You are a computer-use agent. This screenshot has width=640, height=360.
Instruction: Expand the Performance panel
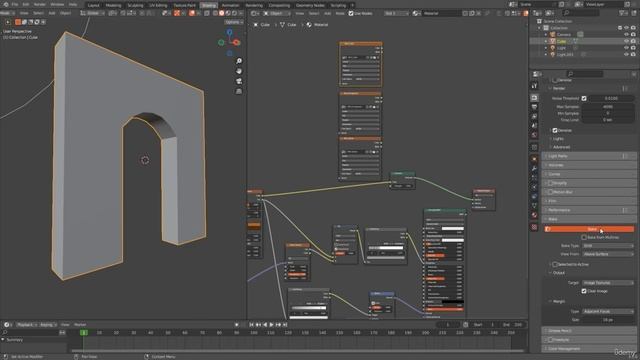click(589, 210)
